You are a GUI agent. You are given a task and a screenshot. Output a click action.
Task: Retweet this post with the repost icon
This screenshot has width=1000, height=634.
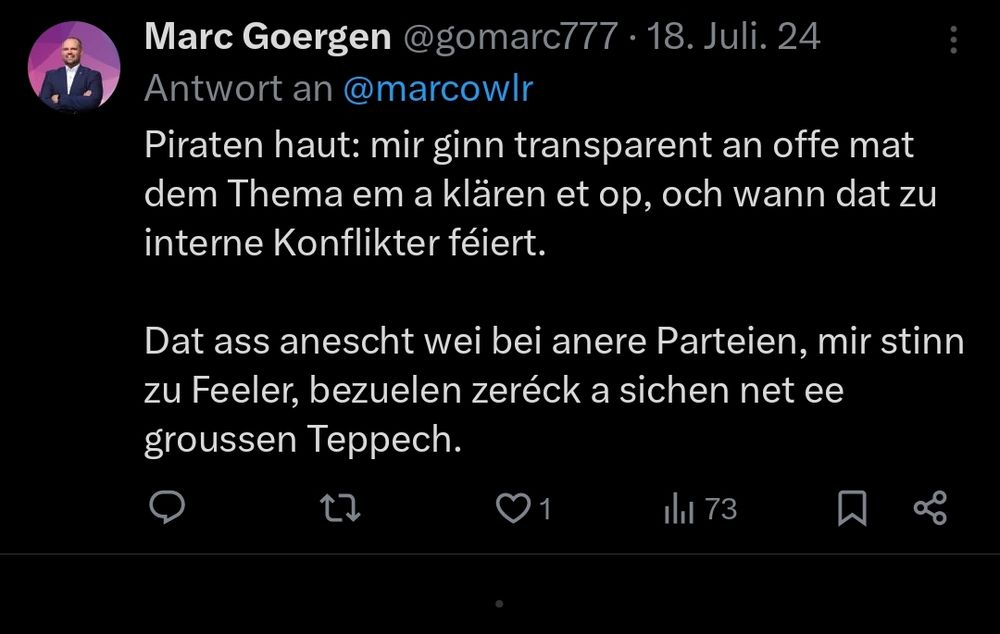[339, 509]
